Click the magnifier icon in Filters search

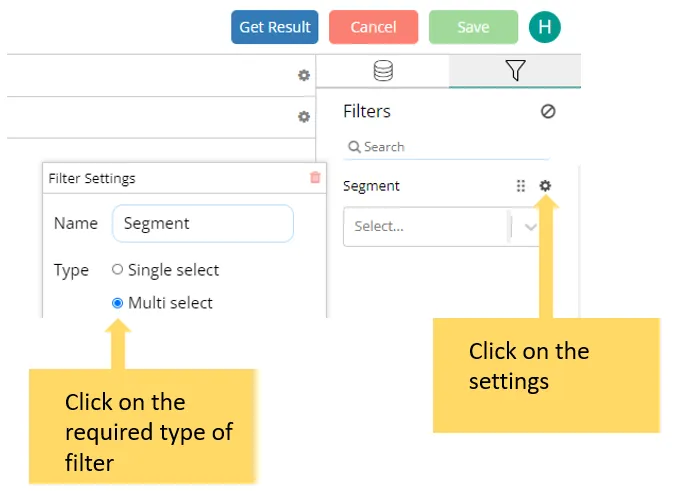[354, 147]
